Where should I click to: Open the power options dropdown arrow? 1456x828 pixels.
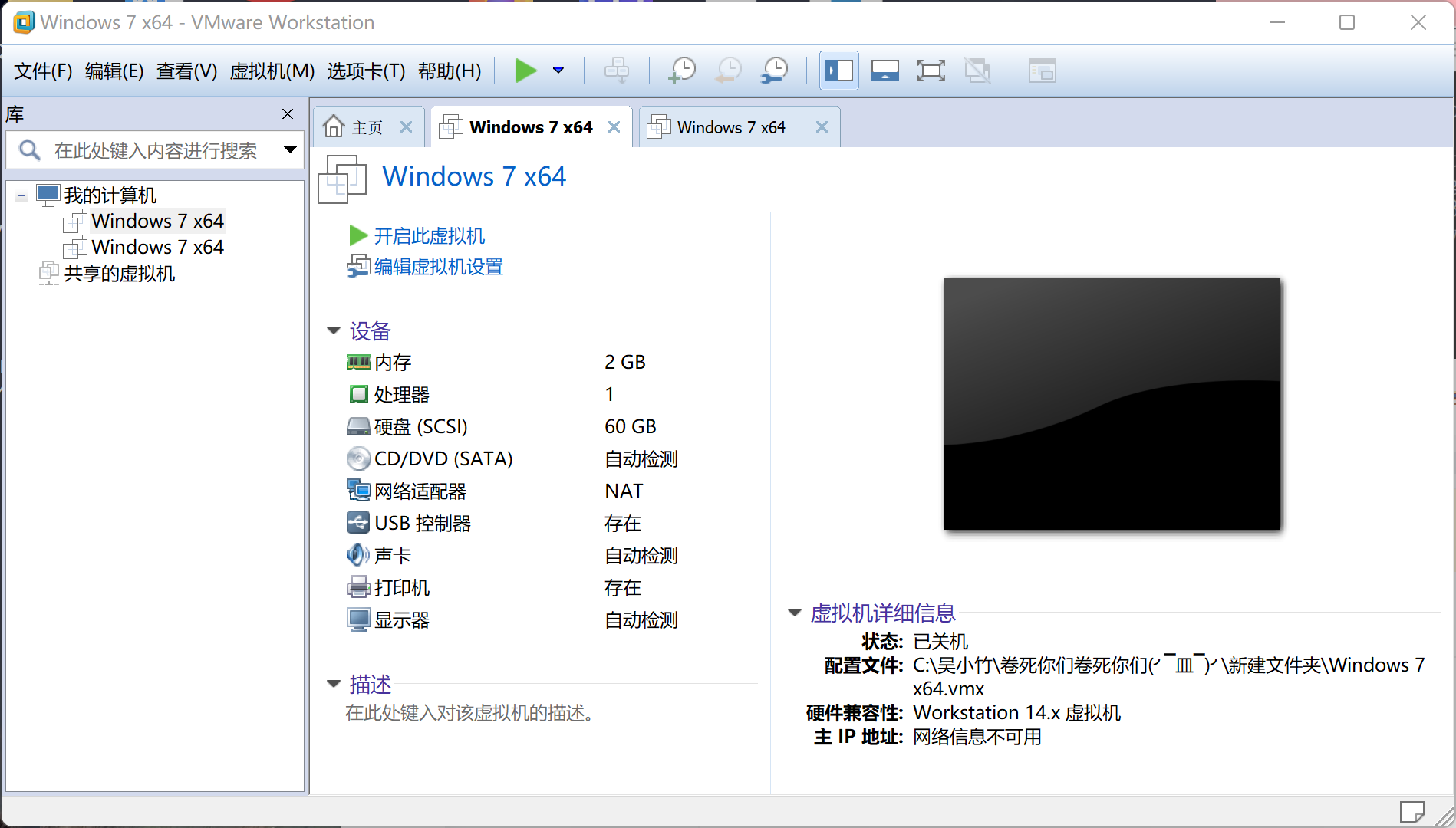[x=558, y=71]
